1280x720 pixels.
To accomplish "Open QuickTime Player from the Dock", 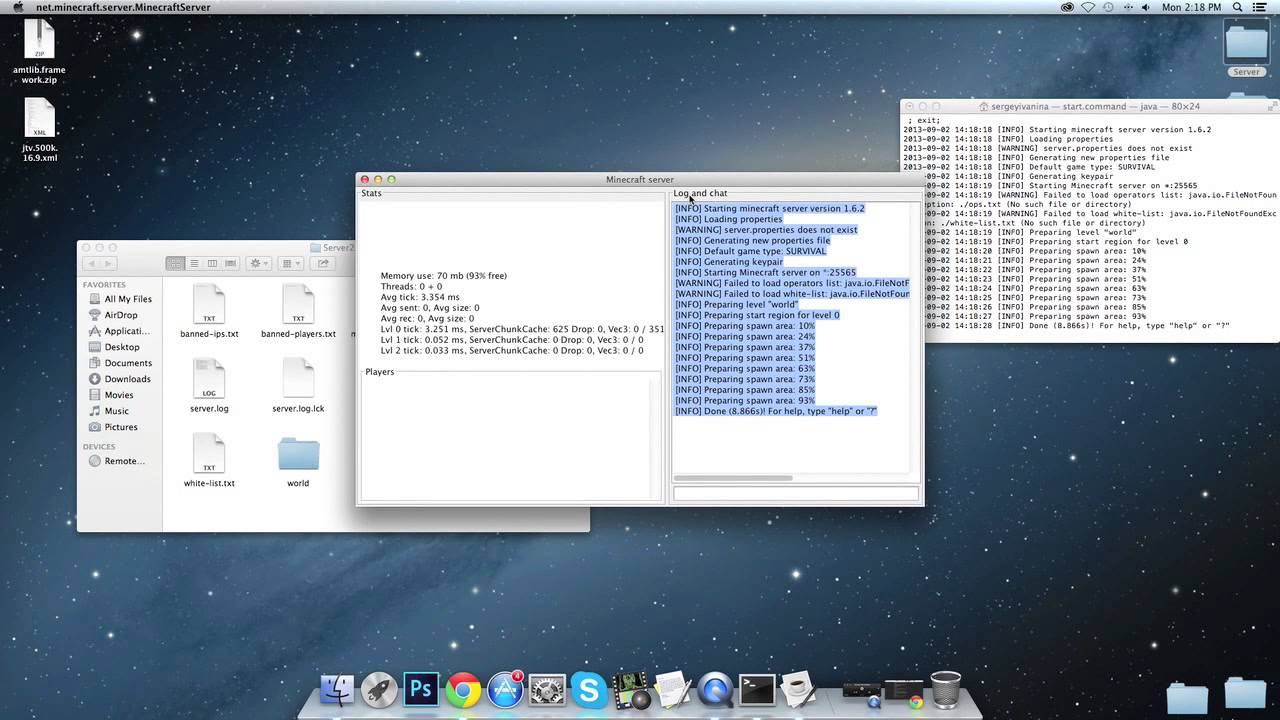I will tap(715, 690).
